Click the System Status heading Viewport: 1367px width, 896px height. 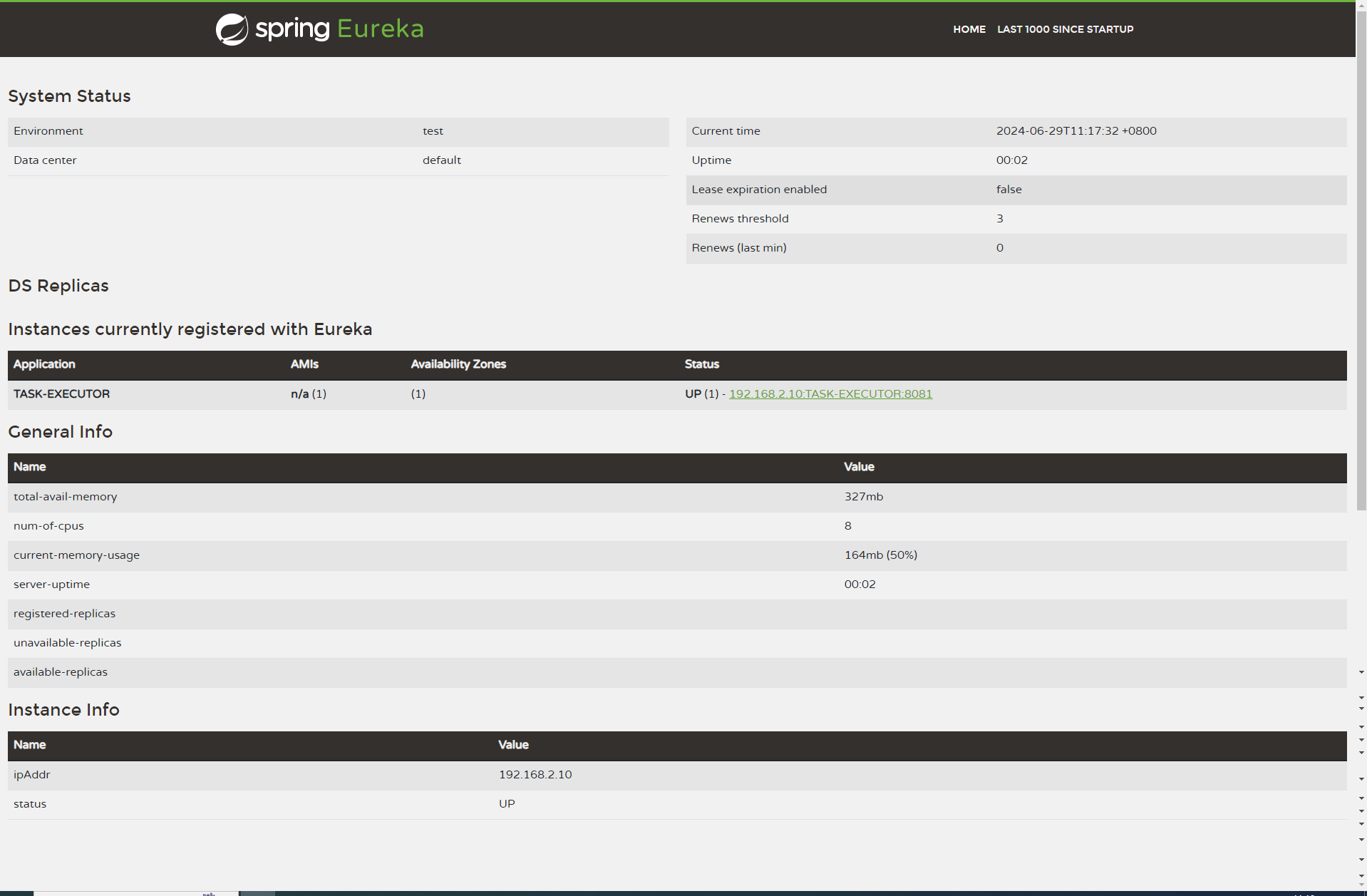69,96
